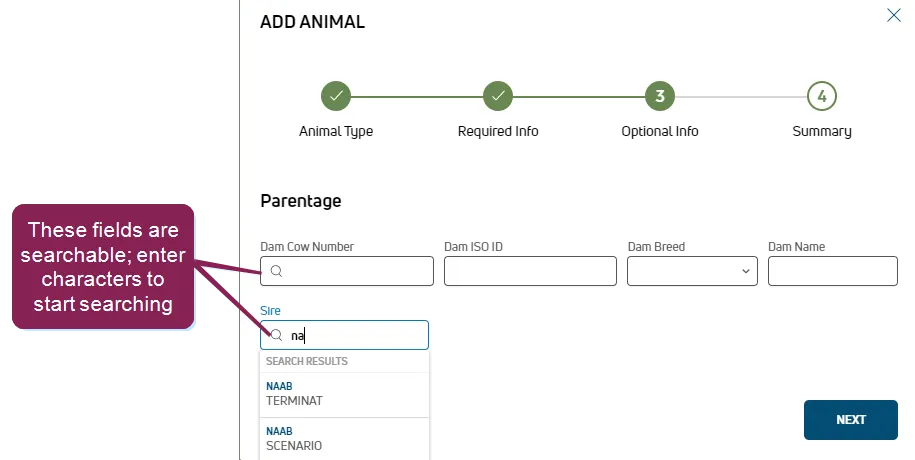Viewport: 915px width, 460px height.
Task: Click the Optional Info step label
Action: 660,131
